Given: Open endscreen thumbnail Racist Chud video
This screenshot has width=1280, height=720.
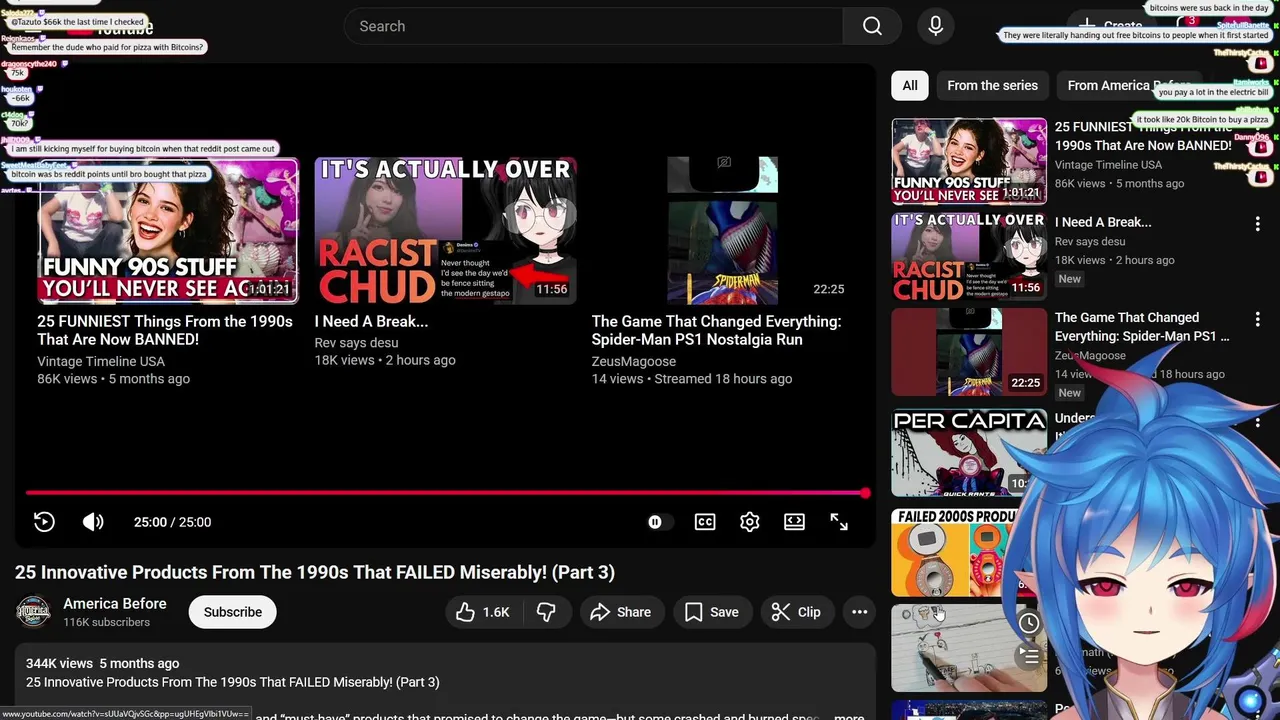Looking at the screenshot, I should 445,230.
